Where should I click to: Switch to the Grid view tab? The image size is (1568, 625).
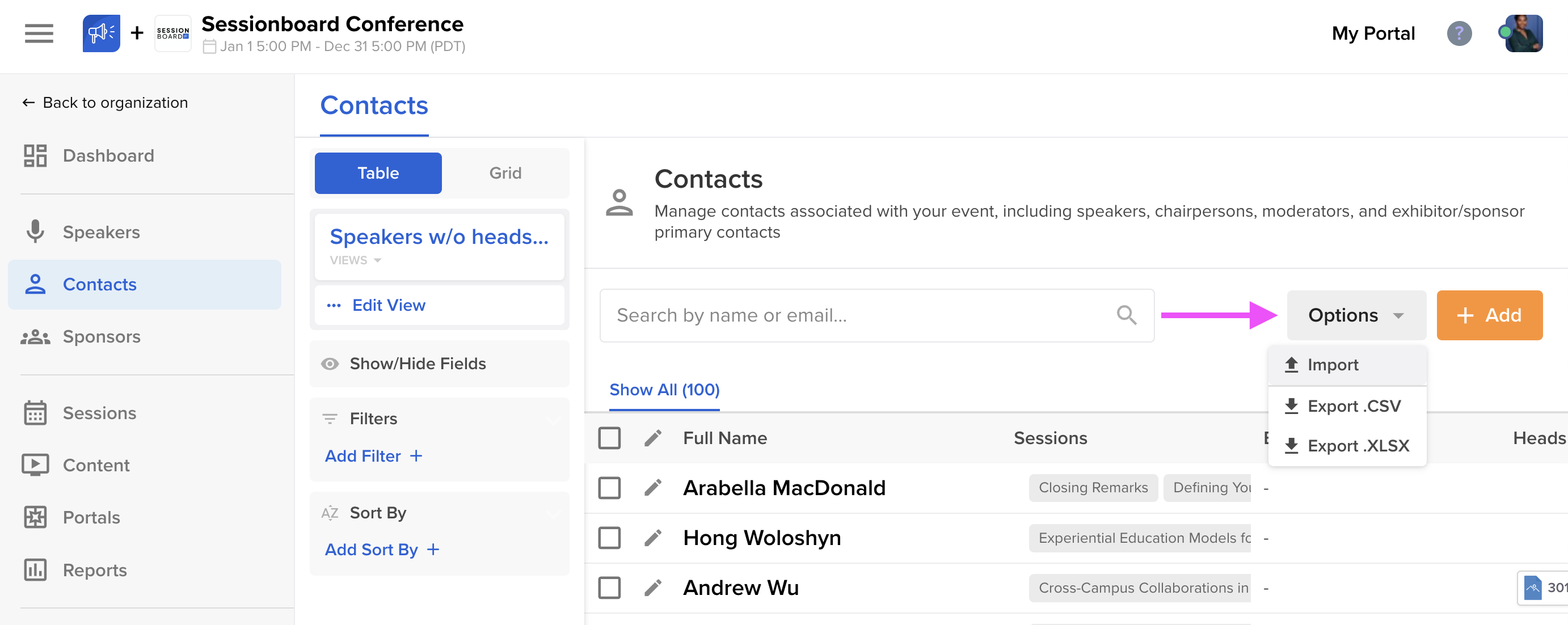pos(505,173)
